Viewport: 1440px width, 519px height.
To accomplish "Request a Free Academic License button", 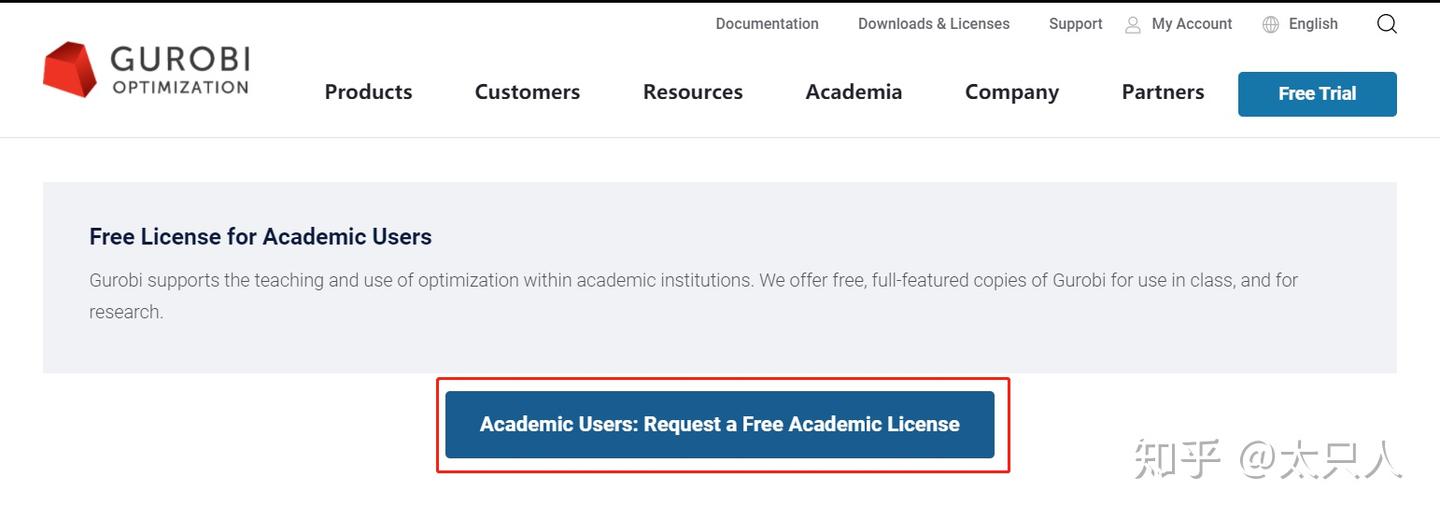I will click(719, 424).
